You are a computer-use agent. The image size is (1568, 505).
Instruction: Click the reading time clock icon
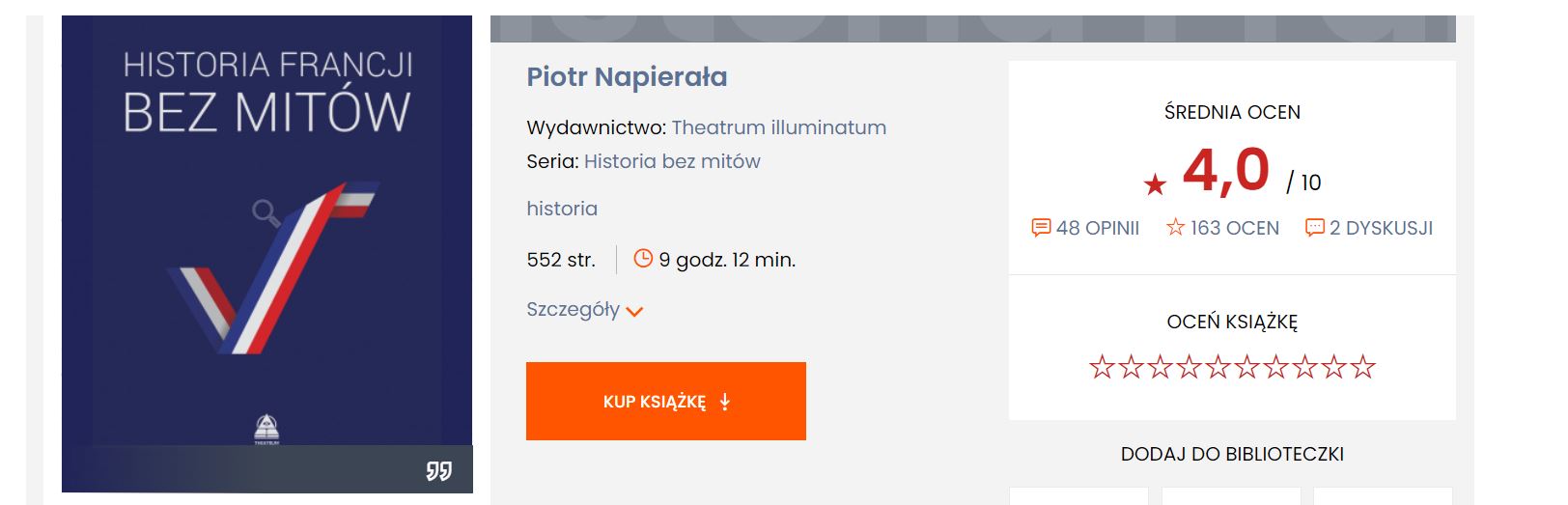643,259
